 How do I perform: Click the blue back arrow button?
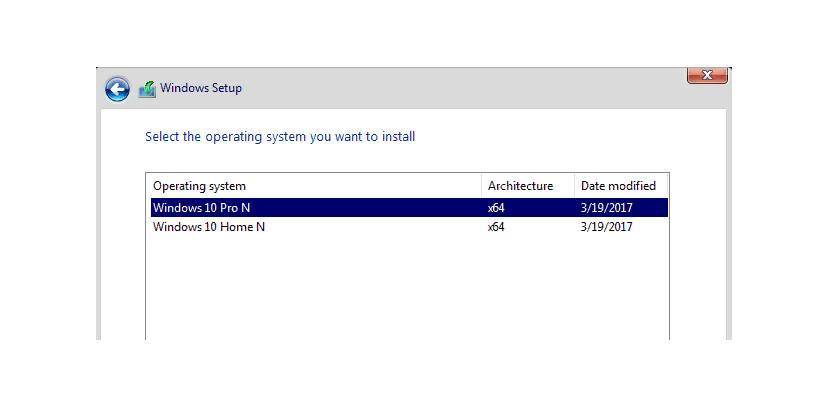[117, 89]
